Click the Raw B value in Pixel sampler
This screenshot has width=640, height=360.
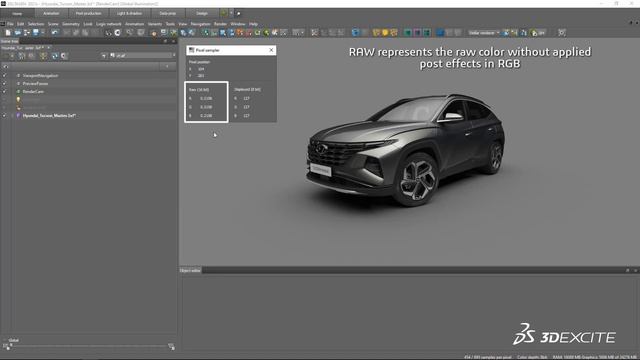(x=206, y=116)
